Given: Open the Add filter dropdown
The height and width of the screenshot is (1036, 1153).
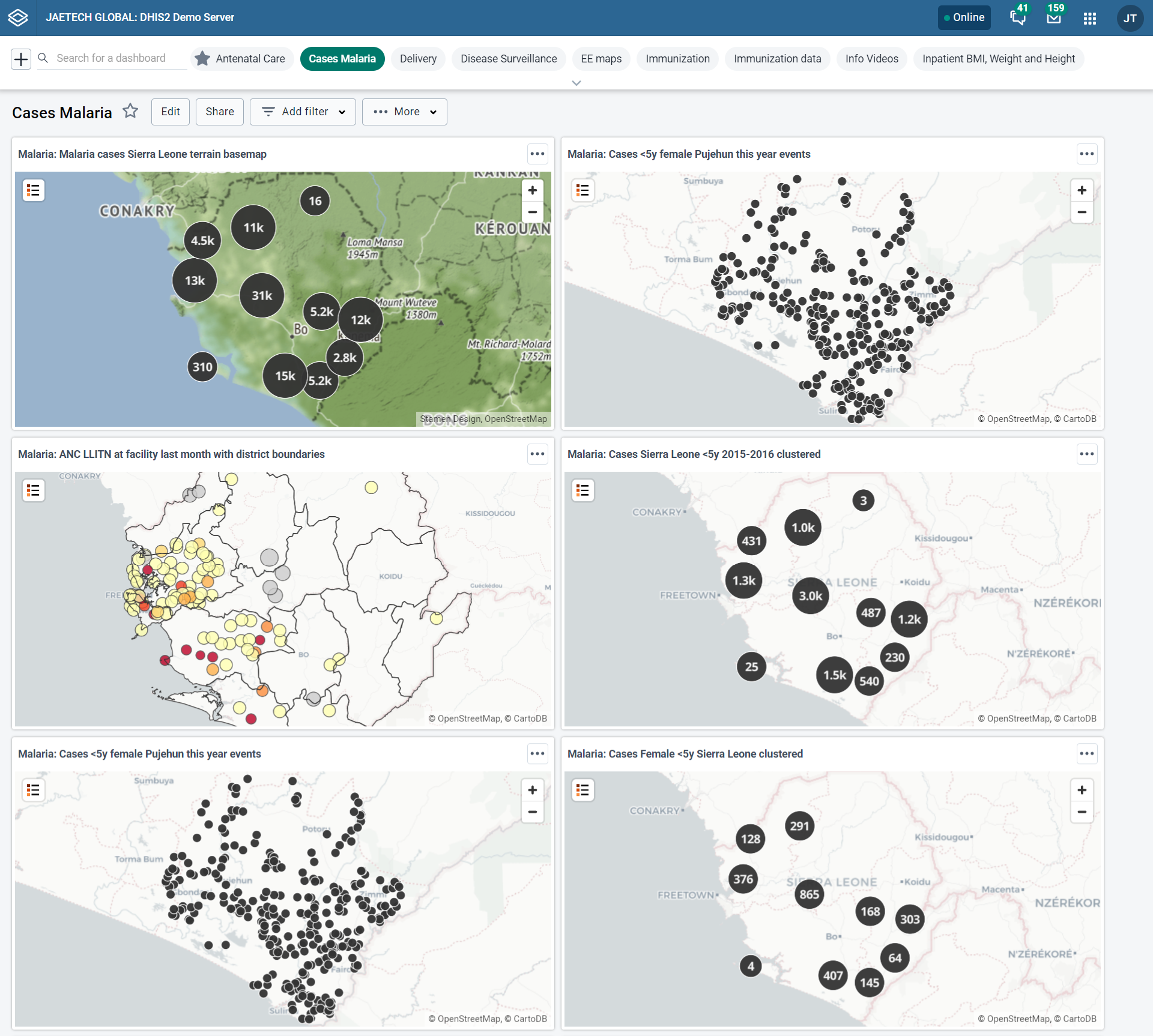Looking at the screenshot, I should point(303,112).
